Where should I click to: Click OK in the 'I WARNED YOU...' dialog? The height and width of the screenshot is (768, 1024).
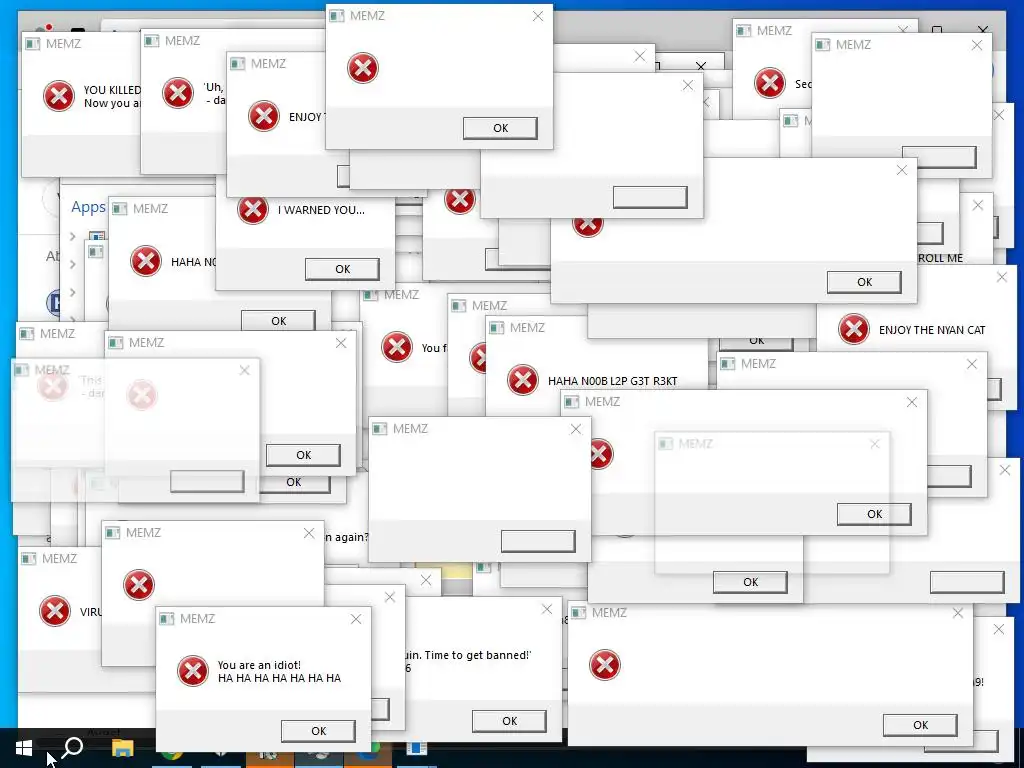(x=342, y=269)
